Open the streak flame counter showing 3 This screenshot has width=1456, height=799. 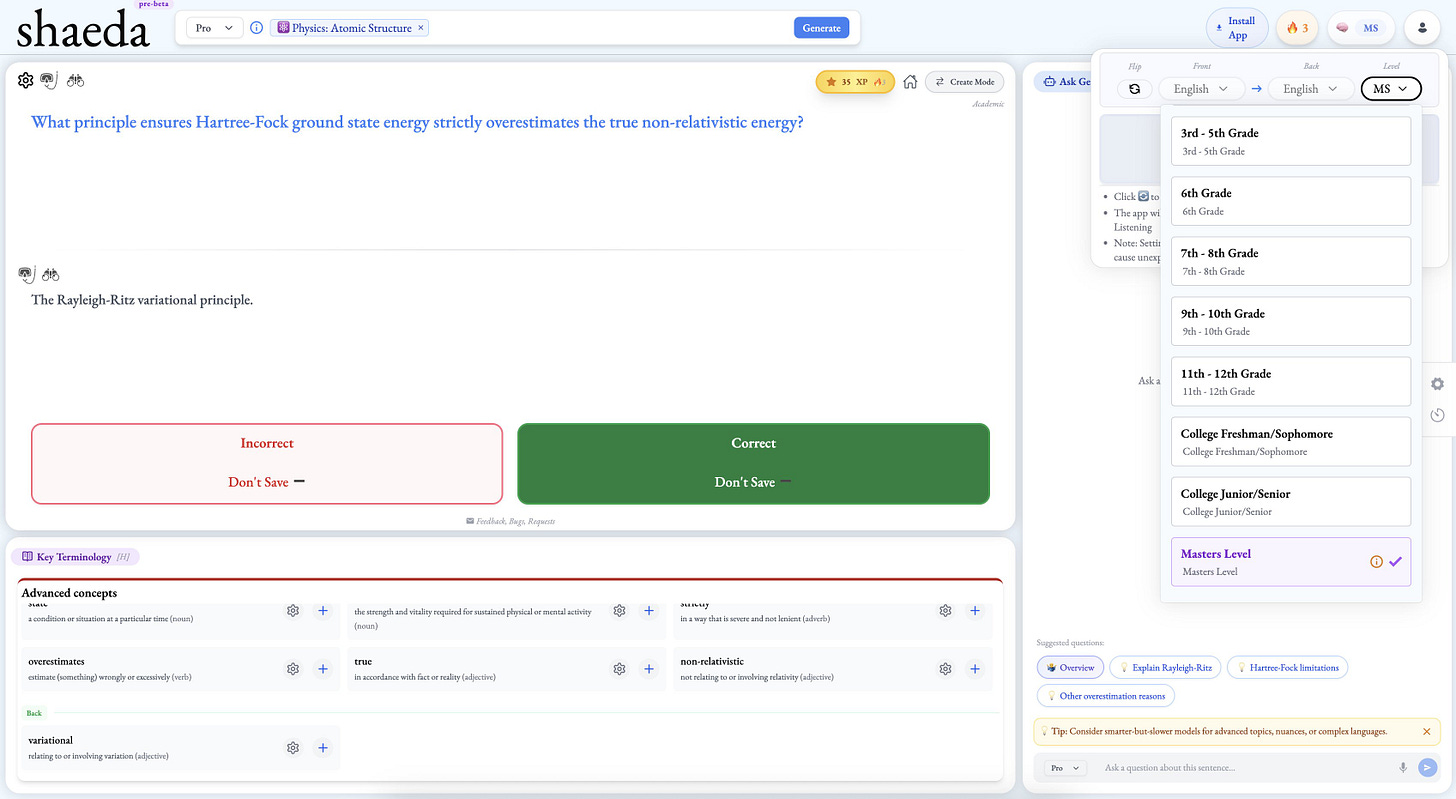1297,28
